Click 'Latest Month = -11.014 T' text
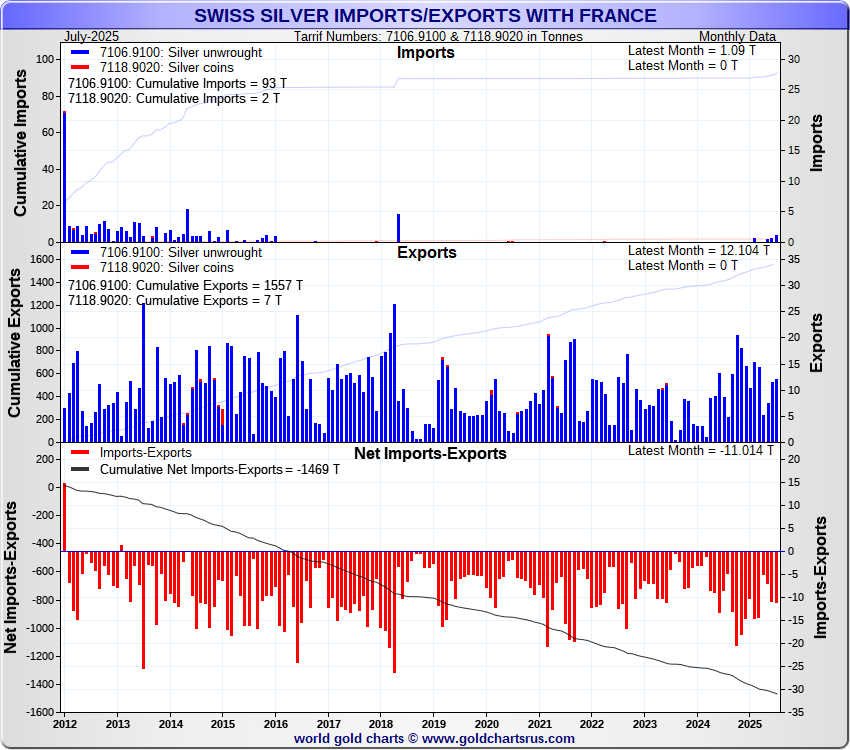The width and height of the screenshot is (850, 750). coord(700,450)
